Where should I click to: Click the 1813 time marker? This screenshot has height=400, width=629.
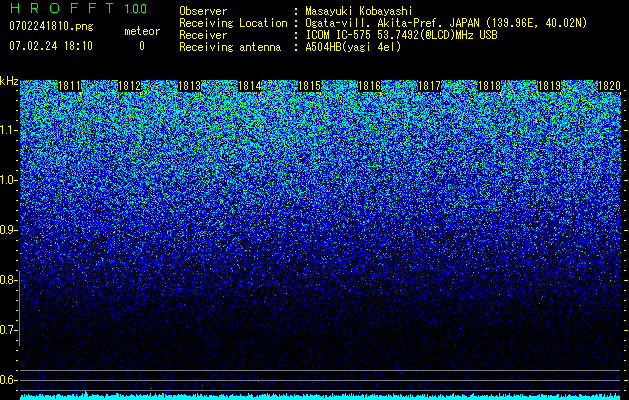click(x=189, y=86)
